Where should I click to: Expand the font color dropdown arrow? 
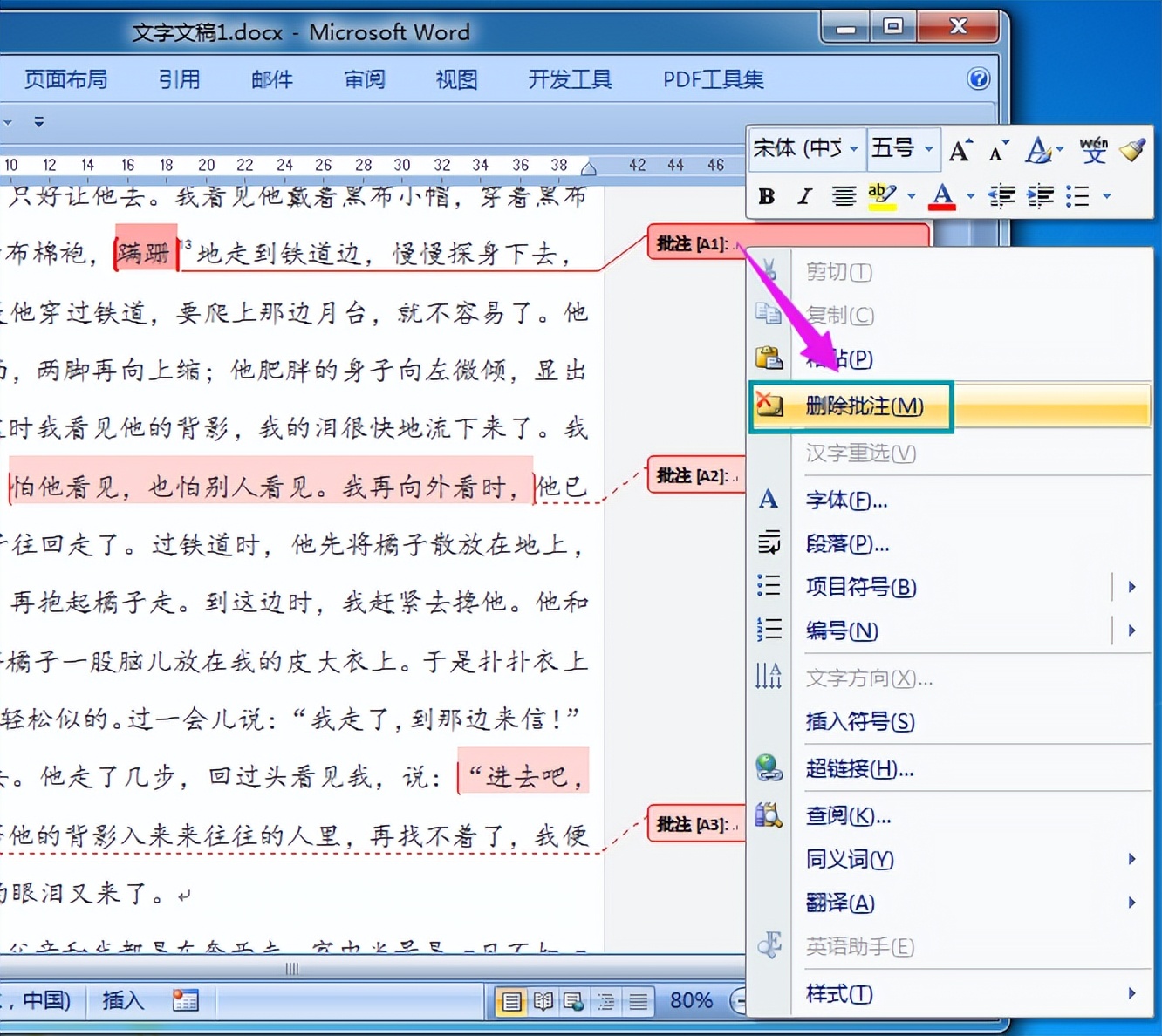pos(970,196)
